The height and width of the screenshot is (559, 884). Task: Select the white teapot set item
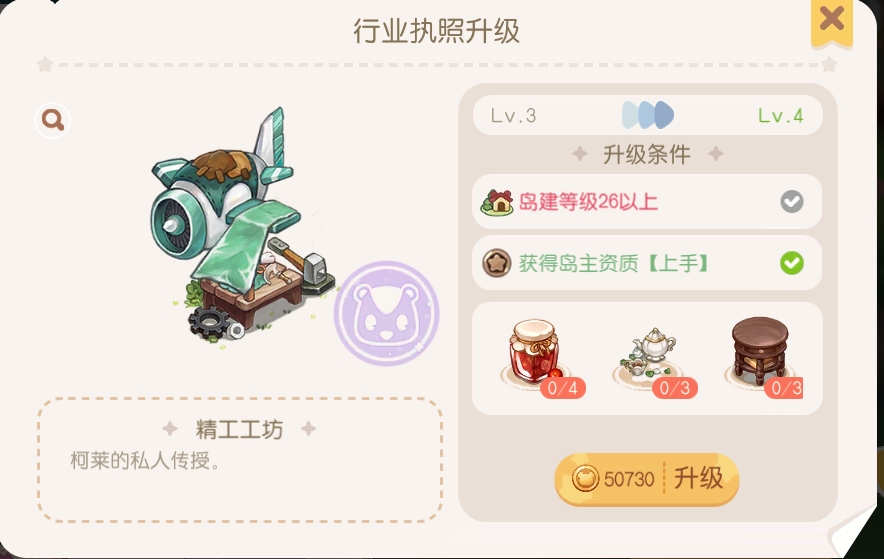click(649, 354)
